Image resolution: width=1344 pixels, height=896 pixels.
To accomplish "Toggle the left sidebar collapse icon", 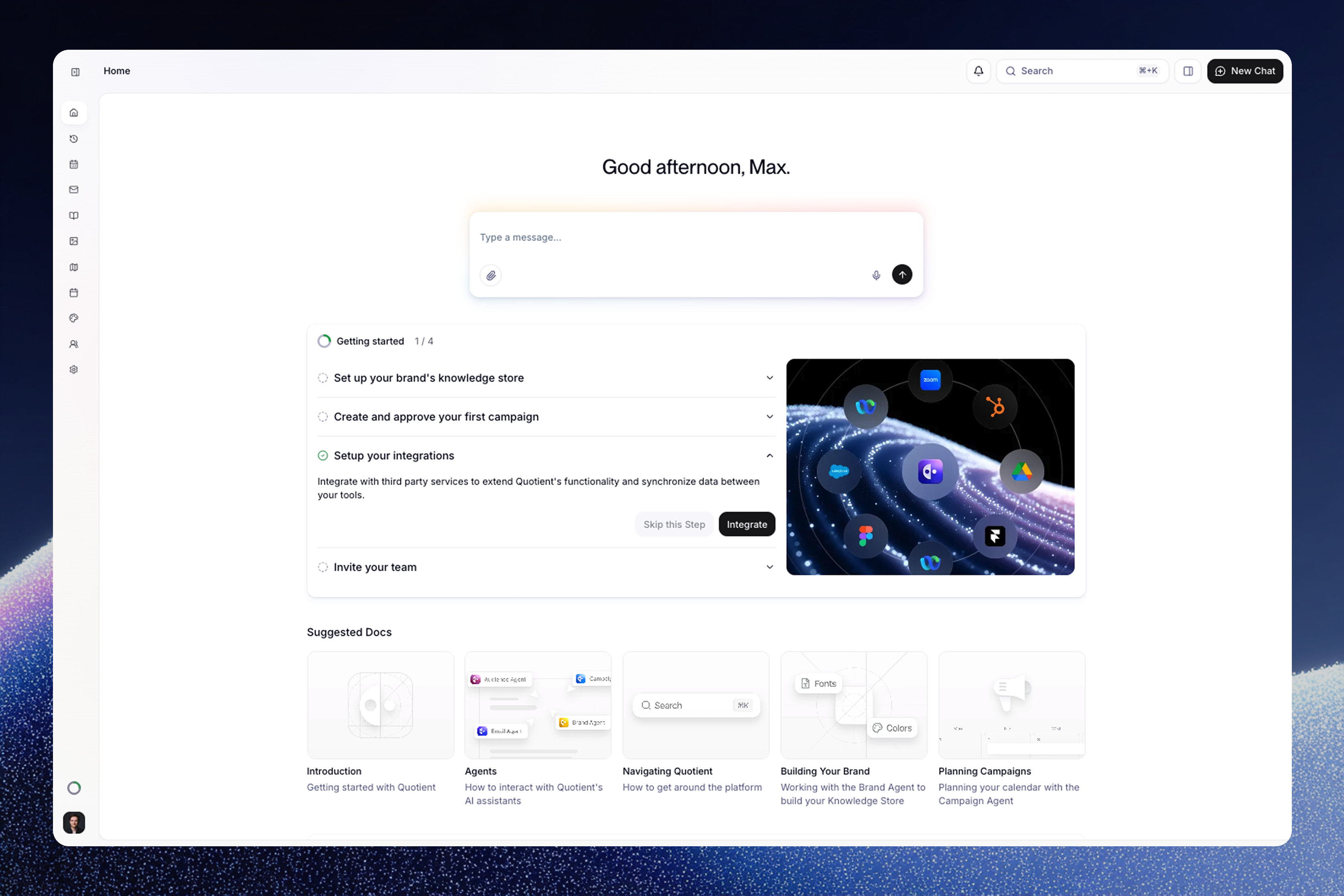I will pyautogui.click(x=75, y=72).
